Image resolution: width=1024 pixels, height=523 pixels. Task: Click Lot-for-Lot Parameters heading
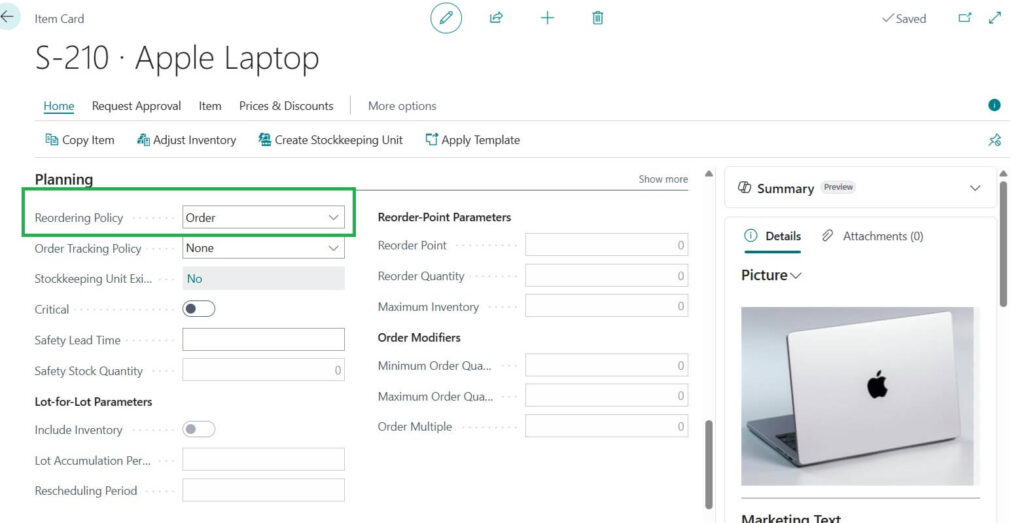pyautogui.click(x=93, y=402)
